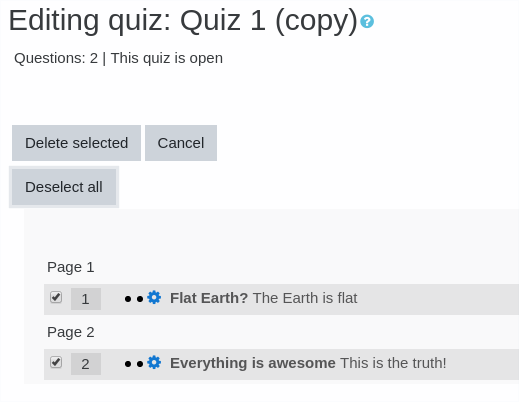Image resolution: width=519 pixels, height=402 pixels.
Task: Deselect all questions
Action: (64, 187)
